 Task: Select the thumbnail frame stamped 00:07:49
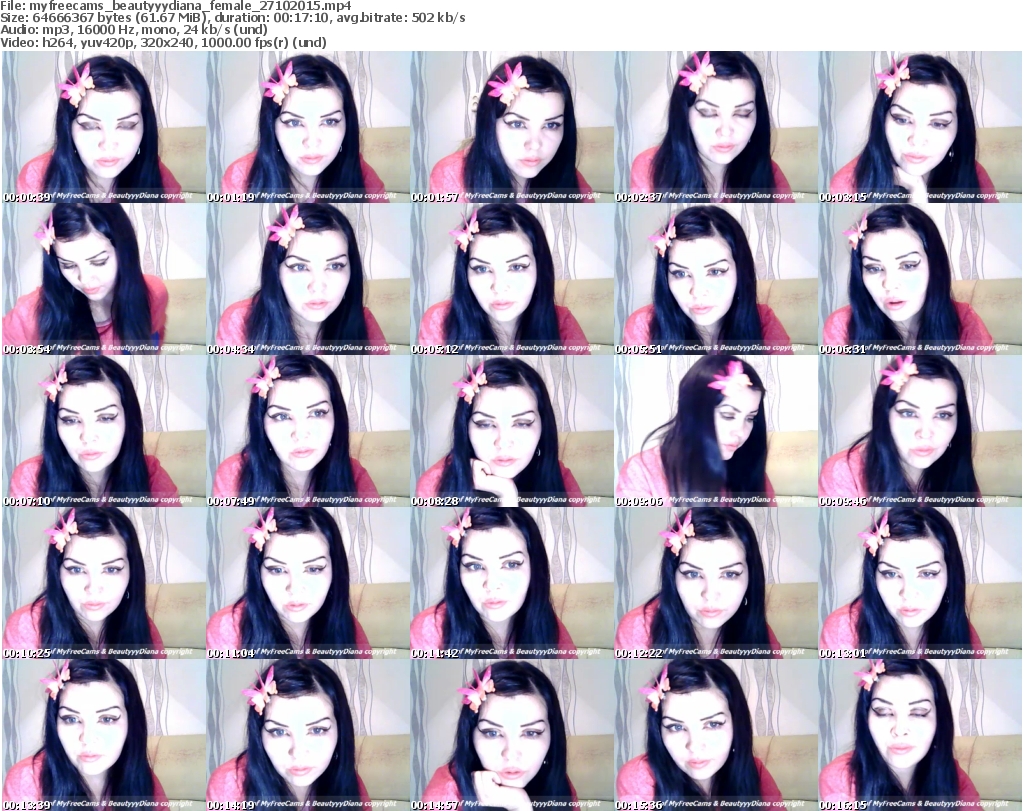point(308,431)
